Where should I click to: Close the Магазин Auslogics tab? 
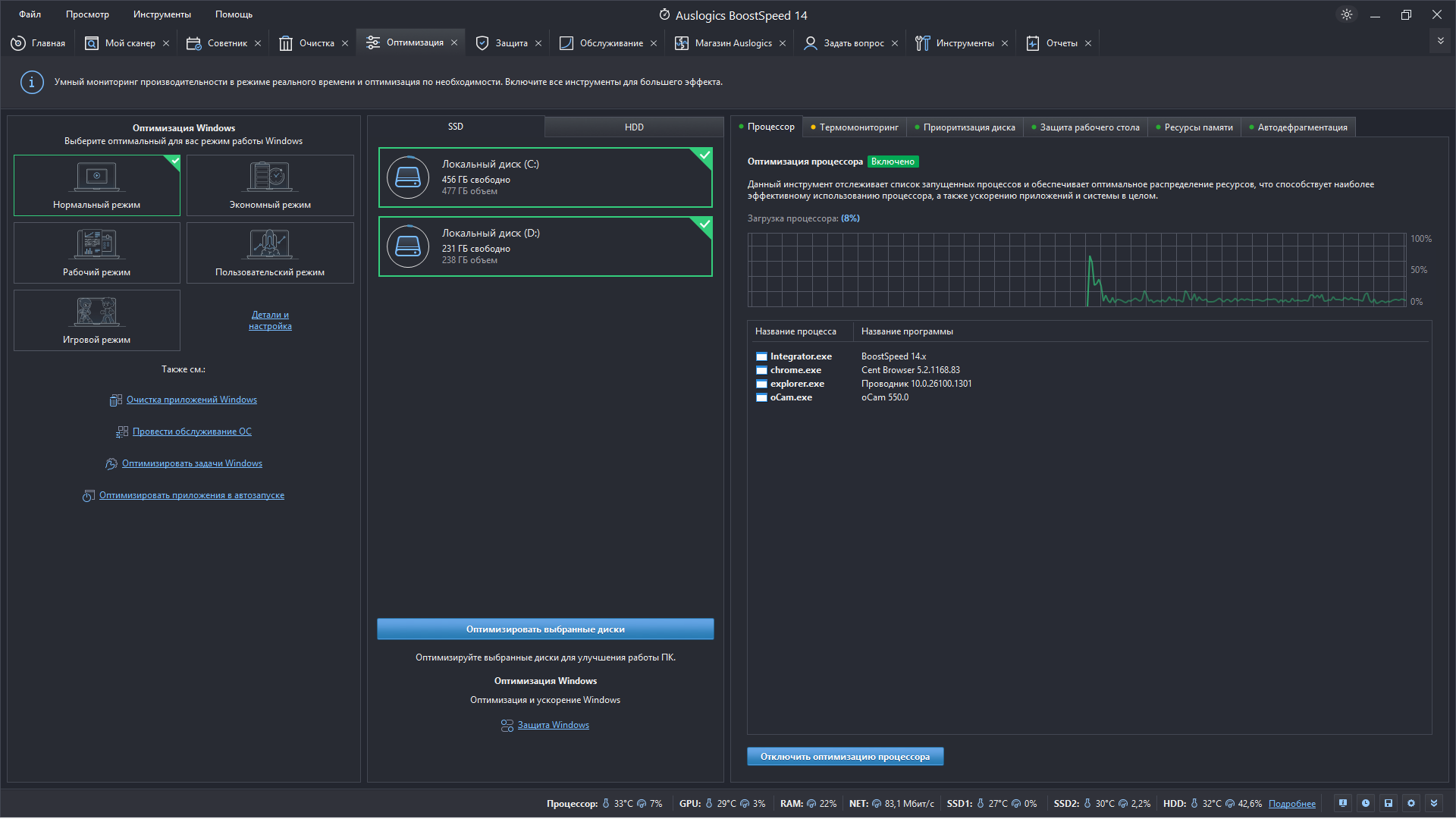pyautogui.click(x=783, y=43)
